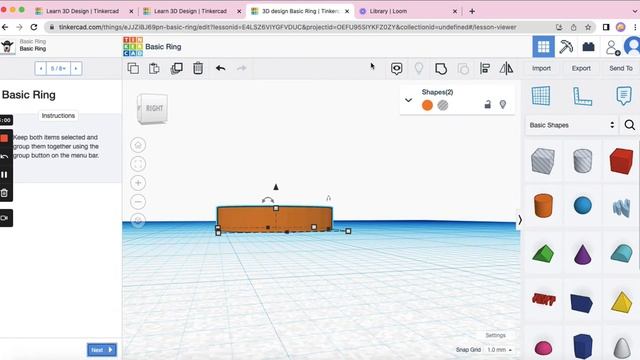Choose the Scribble shape
This screenshot has width=640, height=360.
pos(621,207)
